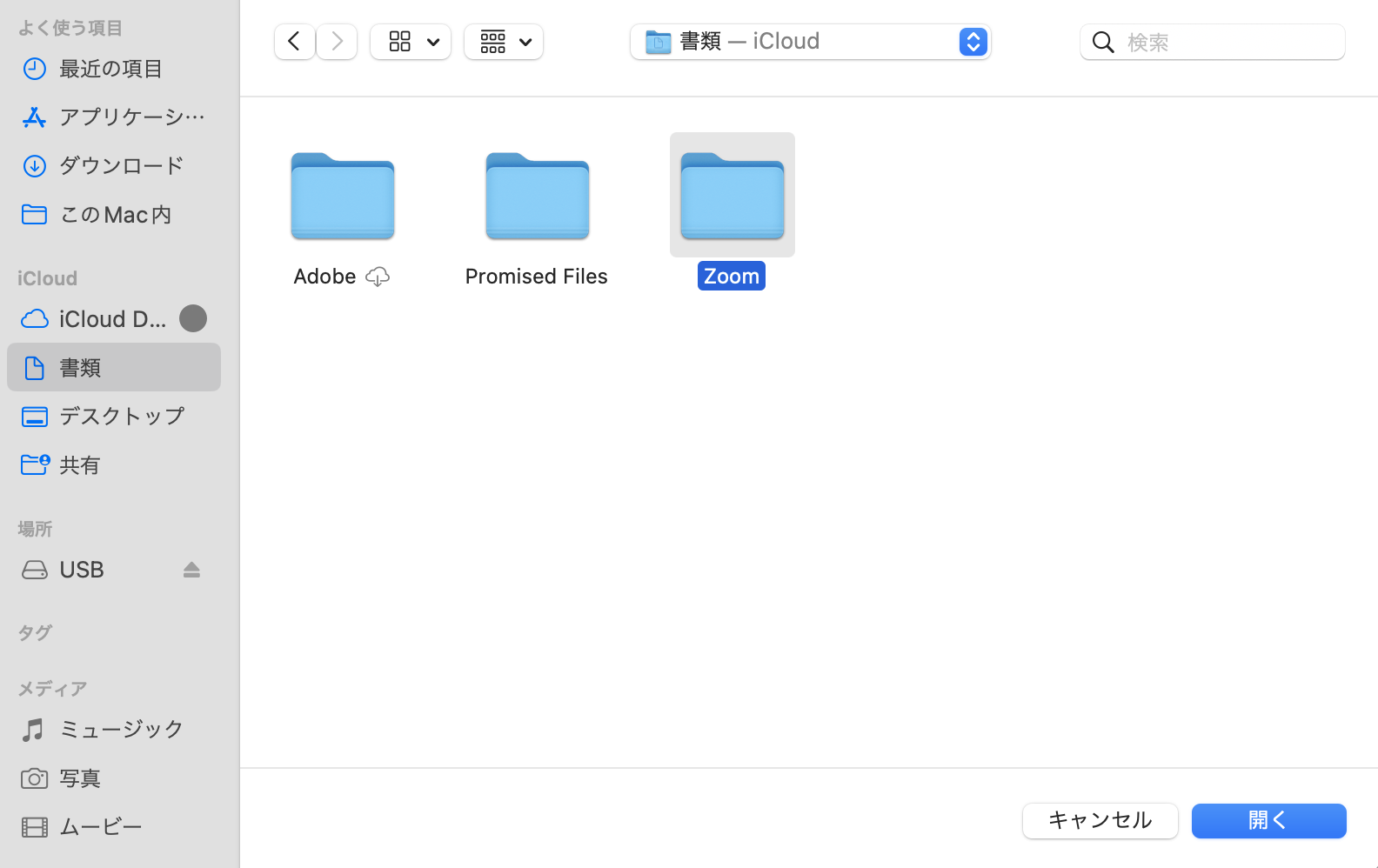Click the 検索 search field

[x=1230, y=42]
